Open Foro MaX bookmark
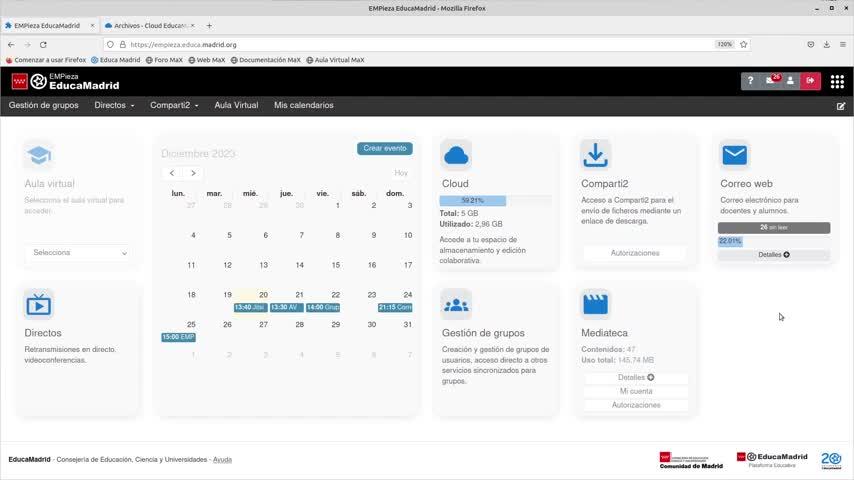Viewport: 854px width, 480px height. [164, 60]
